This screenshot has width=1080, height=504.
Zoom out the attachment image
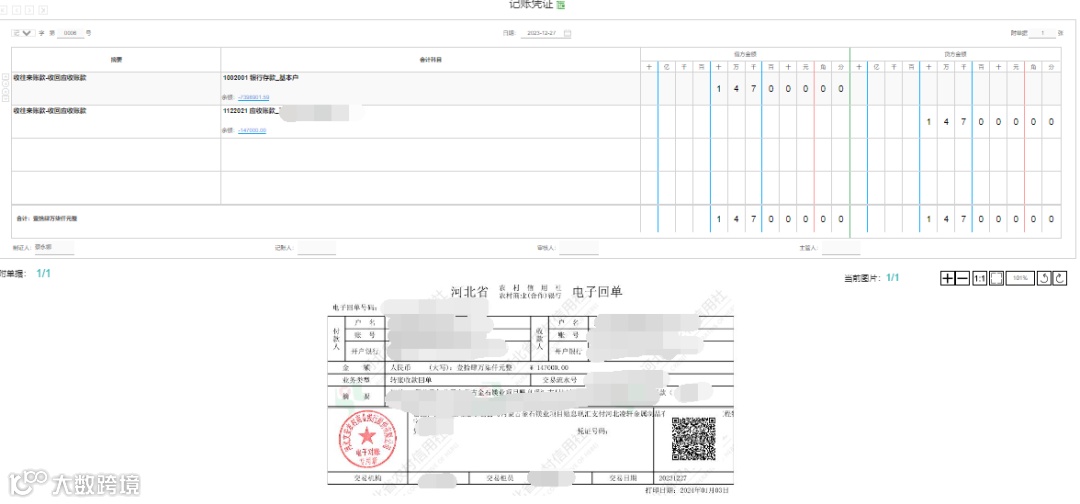point(963,278)
